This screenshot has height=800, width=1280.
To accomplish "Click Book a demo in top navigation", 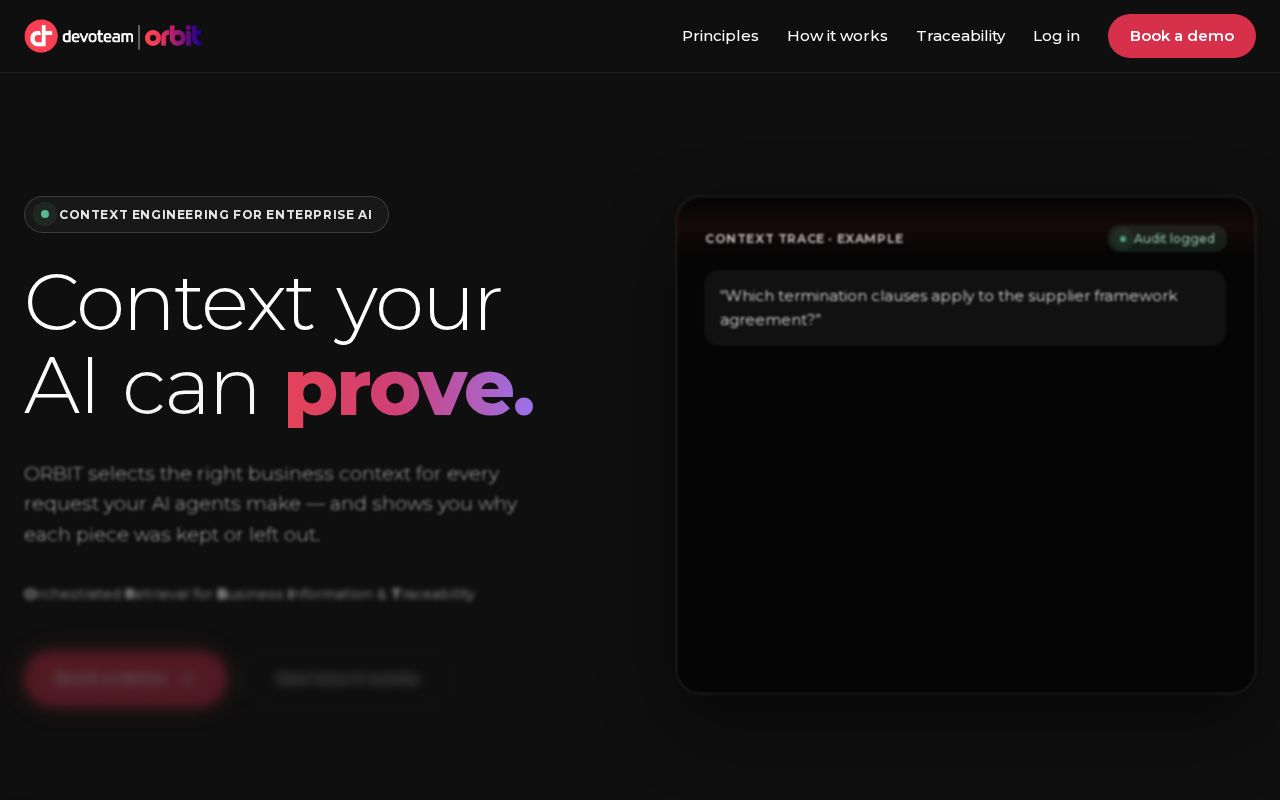I will (x=1182, y=36).
